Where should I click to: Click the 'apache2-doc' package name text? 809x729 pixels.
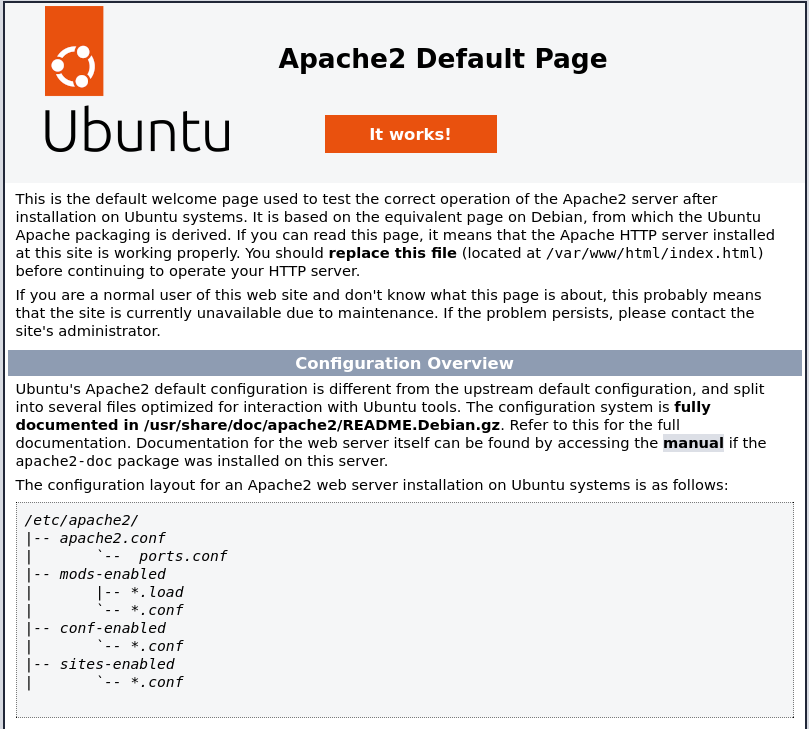[64, 461]
